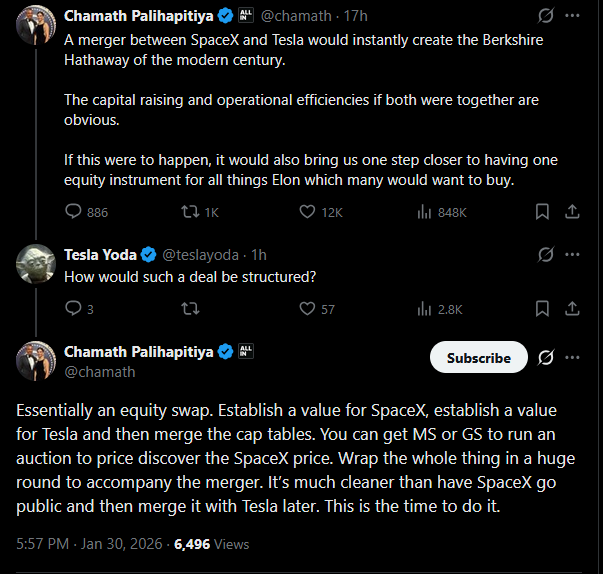Viewport: 603px width, 574px height.
Task: Like Tesla Yoda's tweet with 57 likes
Action: 308,309
